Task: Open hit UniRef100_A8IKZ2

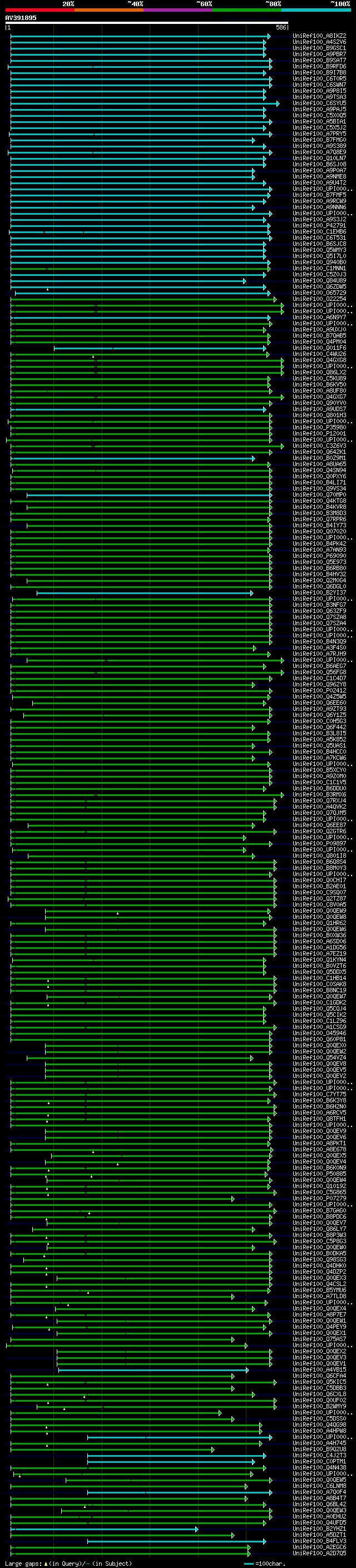Action: (x=319, y=36)
